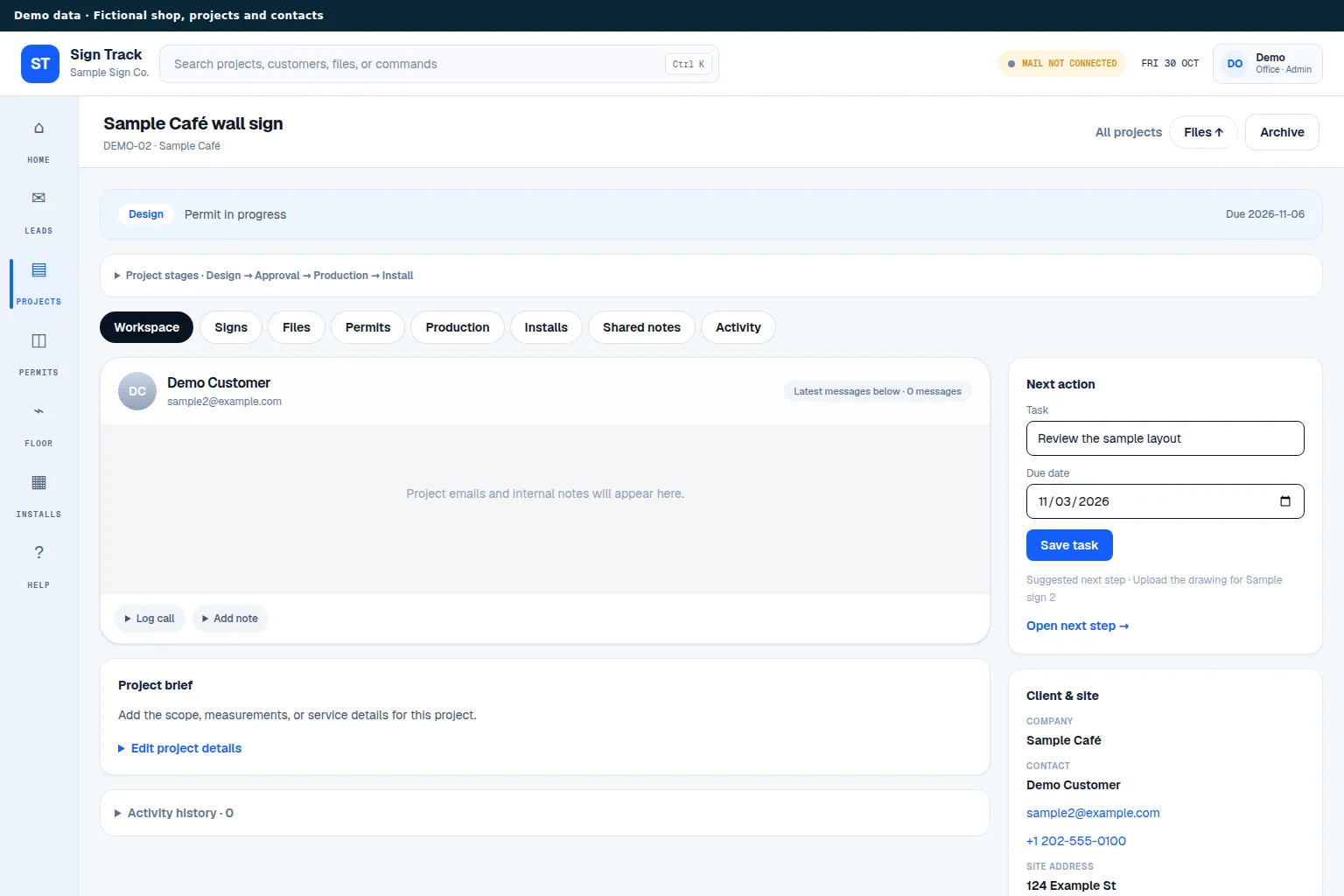Open the due date calendar picker icon

click(x=1285, y=501)
